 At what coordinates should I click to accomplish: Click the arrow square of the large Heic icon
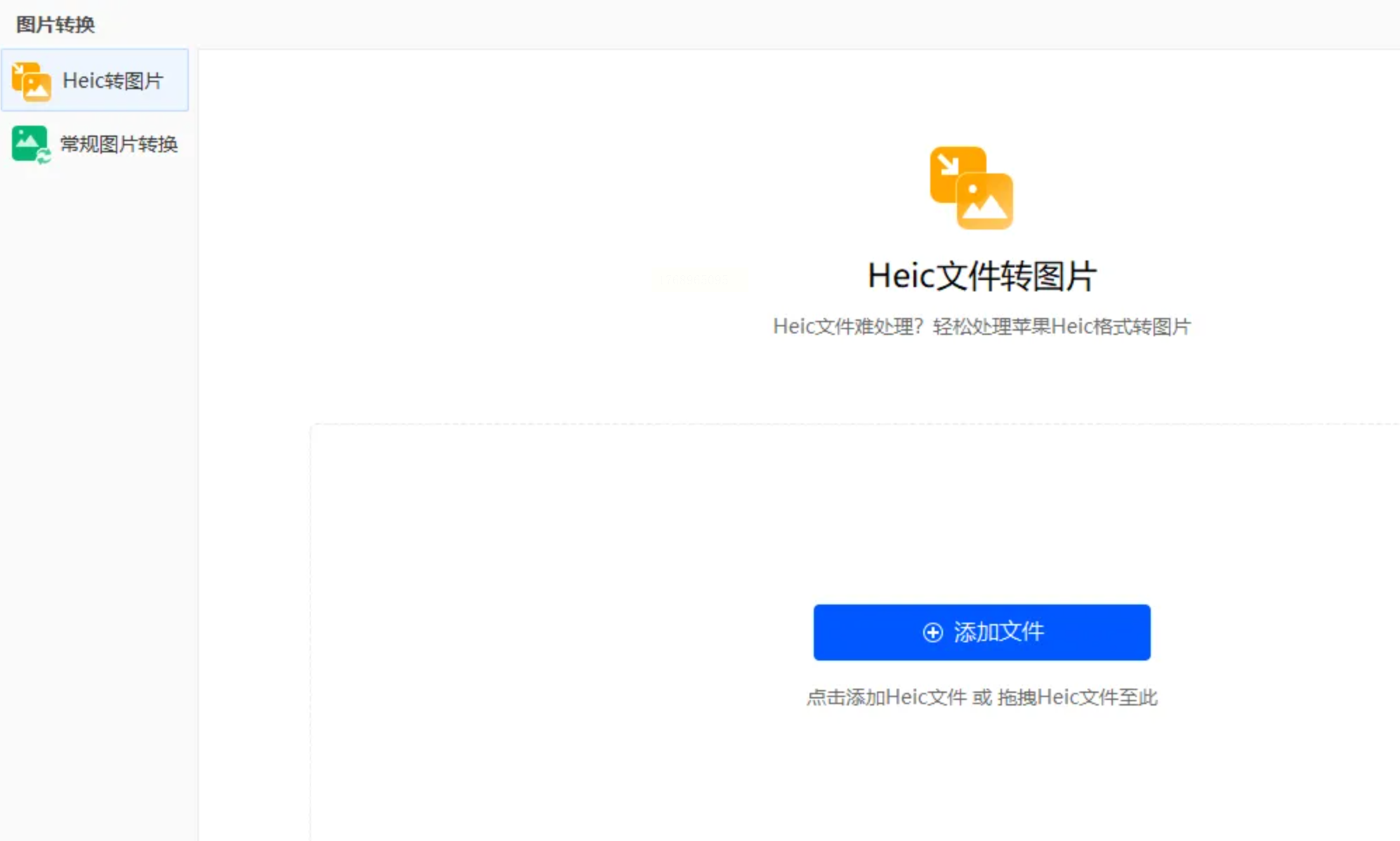pos(948,166)
